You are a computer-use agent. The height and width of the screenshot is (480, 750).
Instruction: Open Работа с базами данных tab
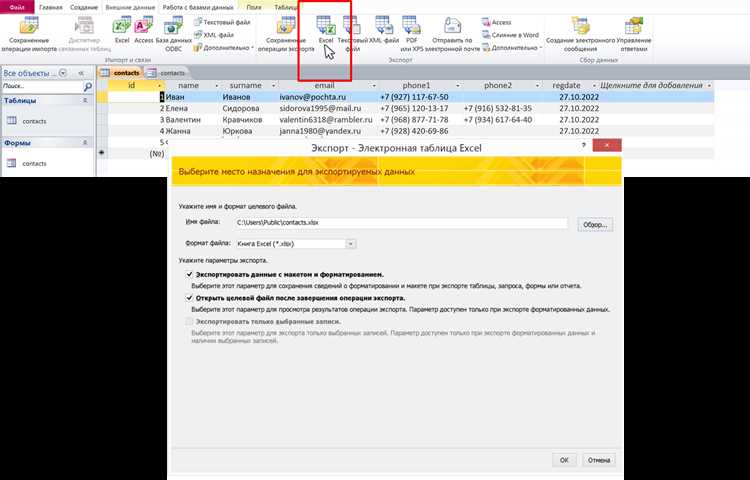point(198,8)
